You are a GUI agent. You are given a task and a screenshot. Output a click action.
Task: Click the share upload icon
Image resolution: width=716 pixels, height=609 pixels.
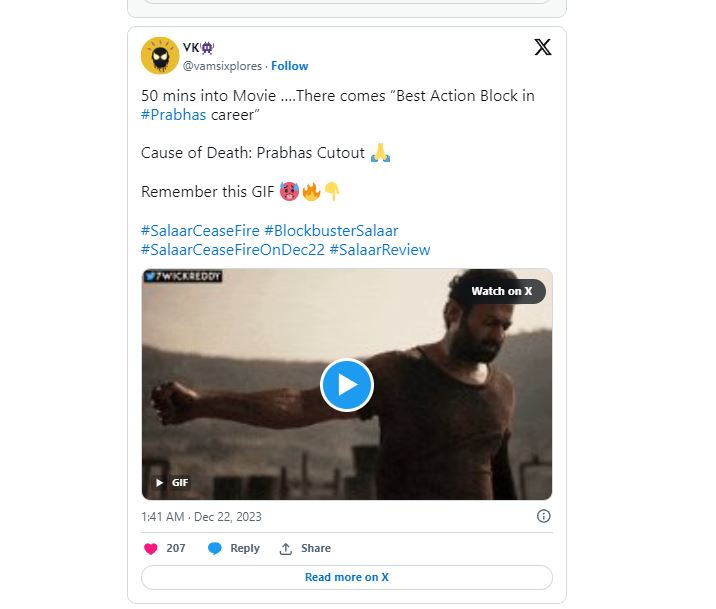pos(286,548)
